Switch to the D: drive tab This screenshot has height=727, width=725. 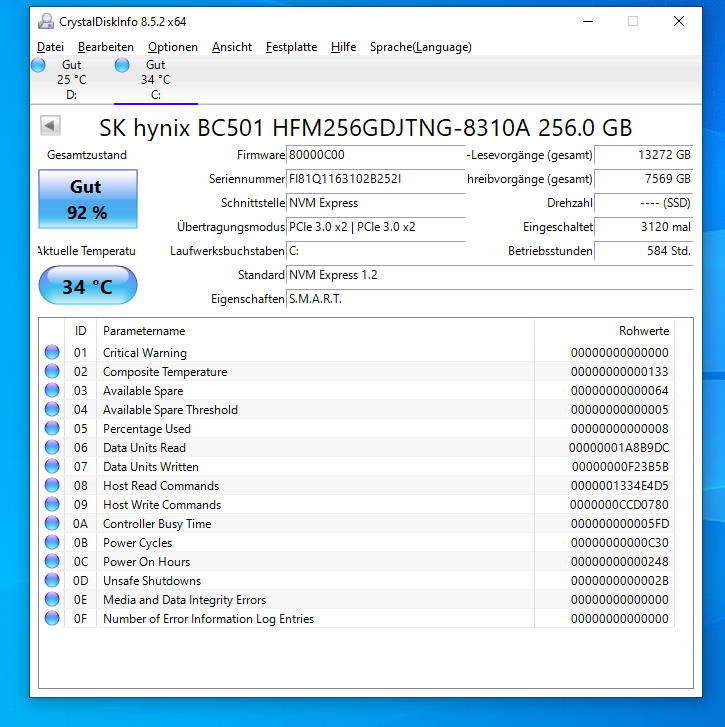pyautogui.click(x=71, y=80)
